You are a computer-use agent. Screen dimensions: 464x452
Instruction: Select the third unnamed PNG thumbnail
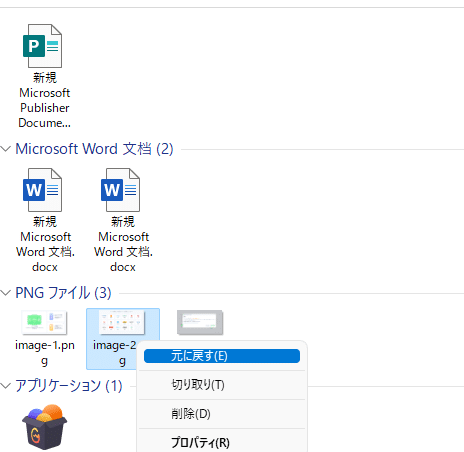click(200, 322)
